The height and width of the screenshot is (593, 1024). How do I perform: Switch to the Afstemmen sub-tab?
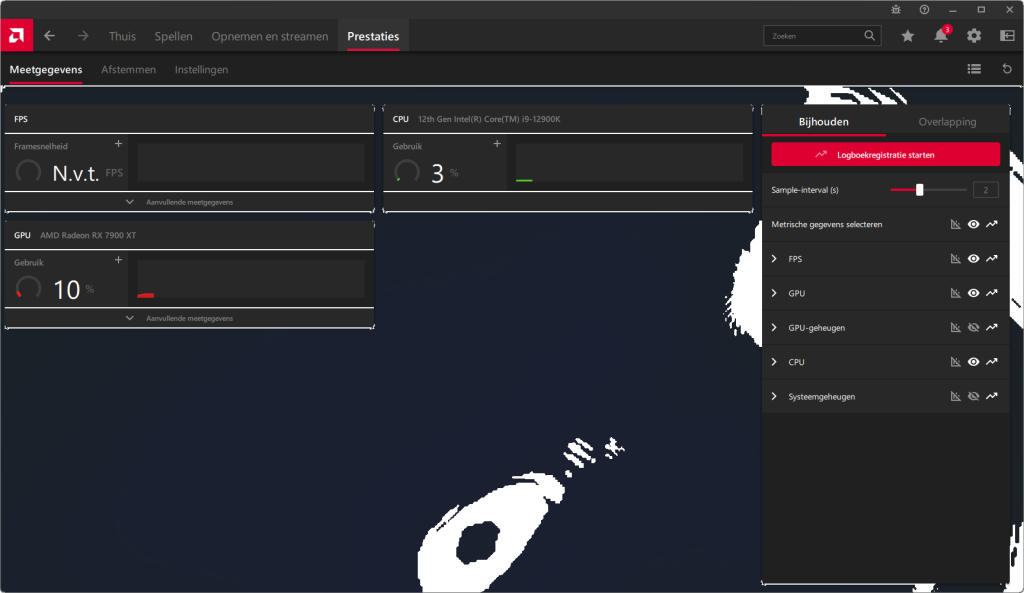129,69
